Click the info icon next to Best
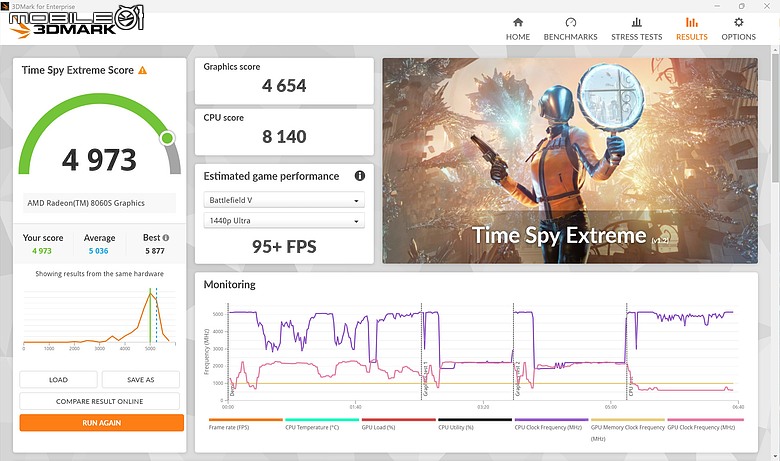 point(166,238)
